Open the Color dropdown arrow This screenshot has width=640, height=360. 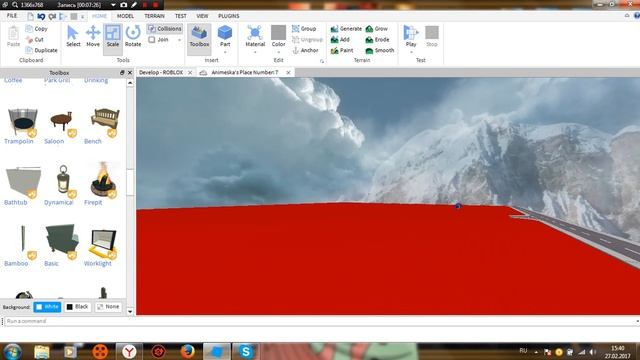tap(278, 52)
